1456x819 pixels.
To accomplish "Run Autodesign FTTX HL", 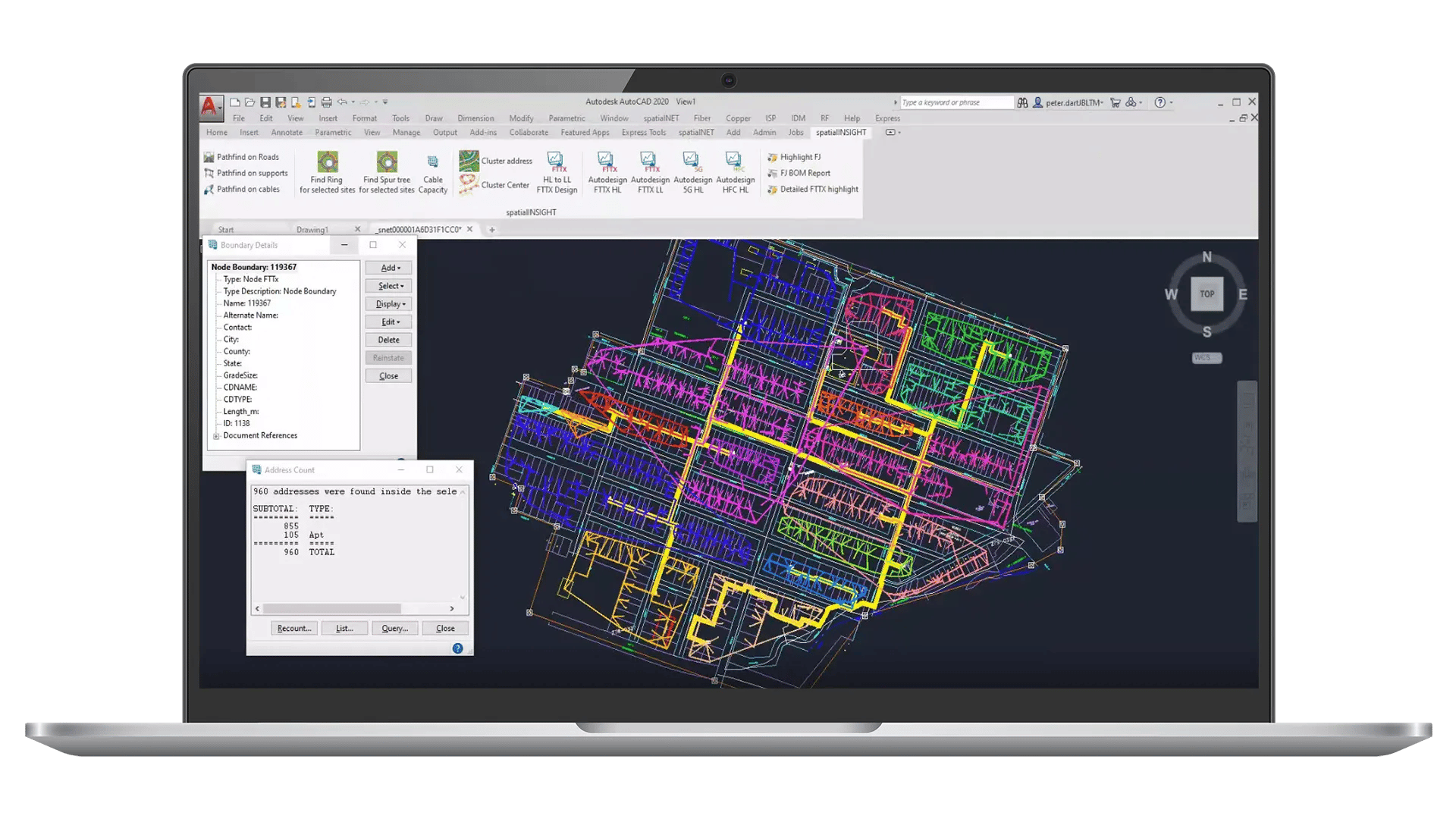I will [x=607, y=172].
